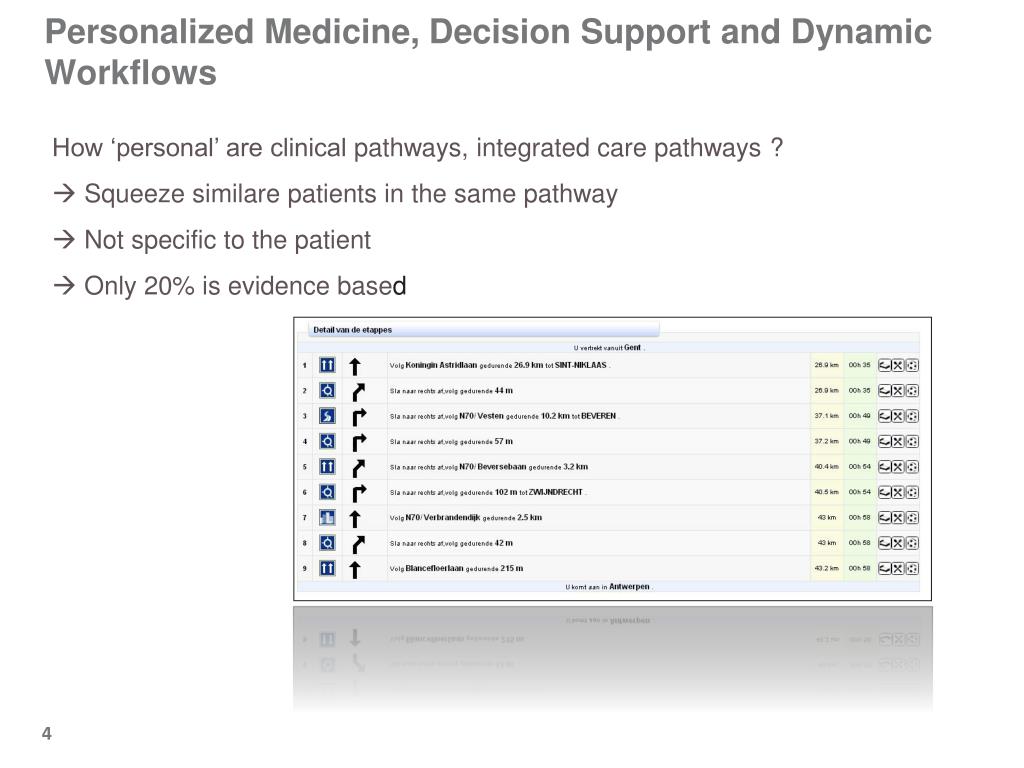
Task: Click the N70/Vesten to BEVEREN instruction
Action: coord(504,416)
